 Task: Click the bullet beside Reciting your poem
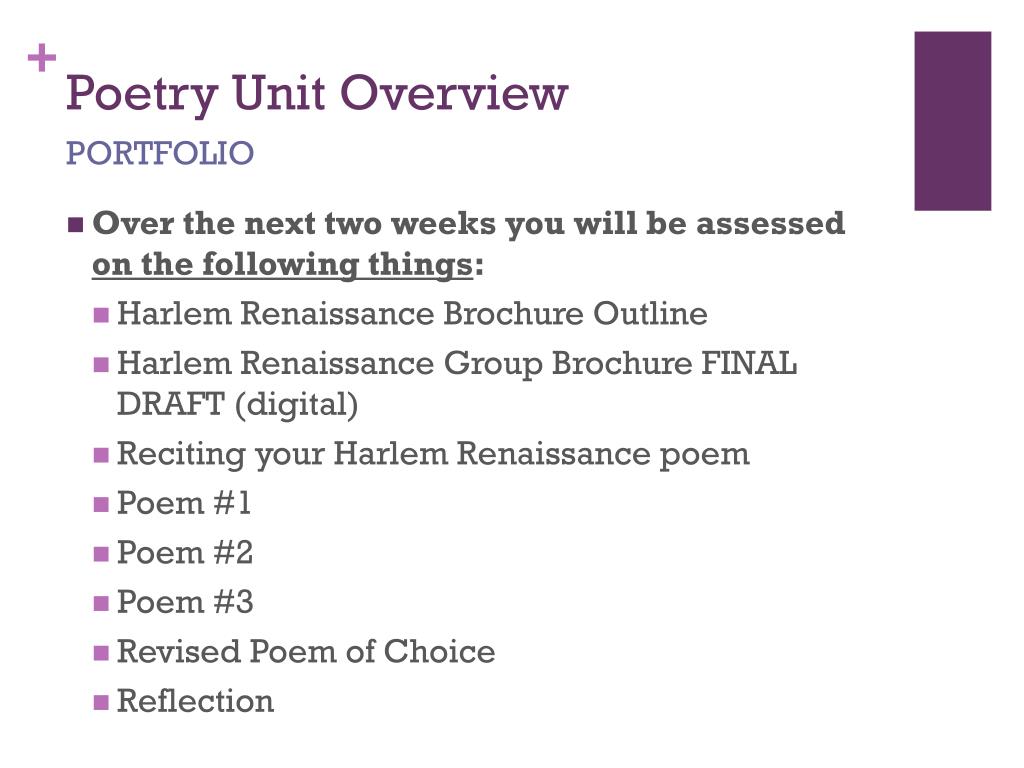[x=101, y=455]
